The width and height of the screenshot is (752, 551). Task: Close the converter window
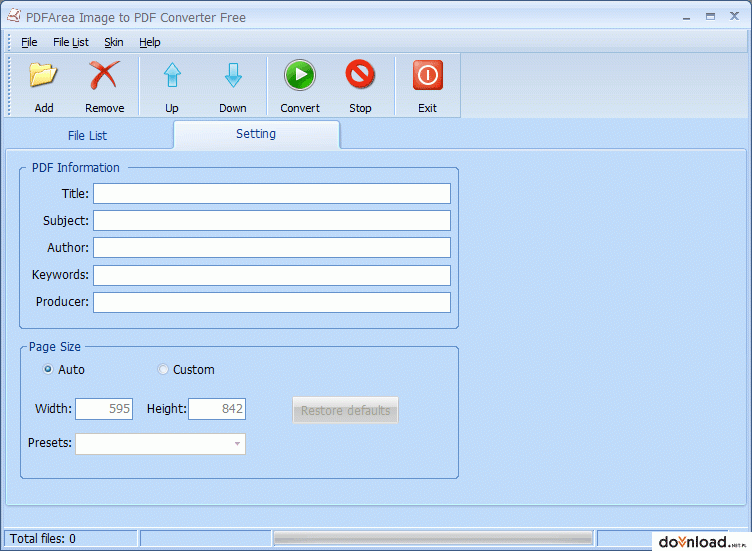pyautogui.click(x=734, y=16)
